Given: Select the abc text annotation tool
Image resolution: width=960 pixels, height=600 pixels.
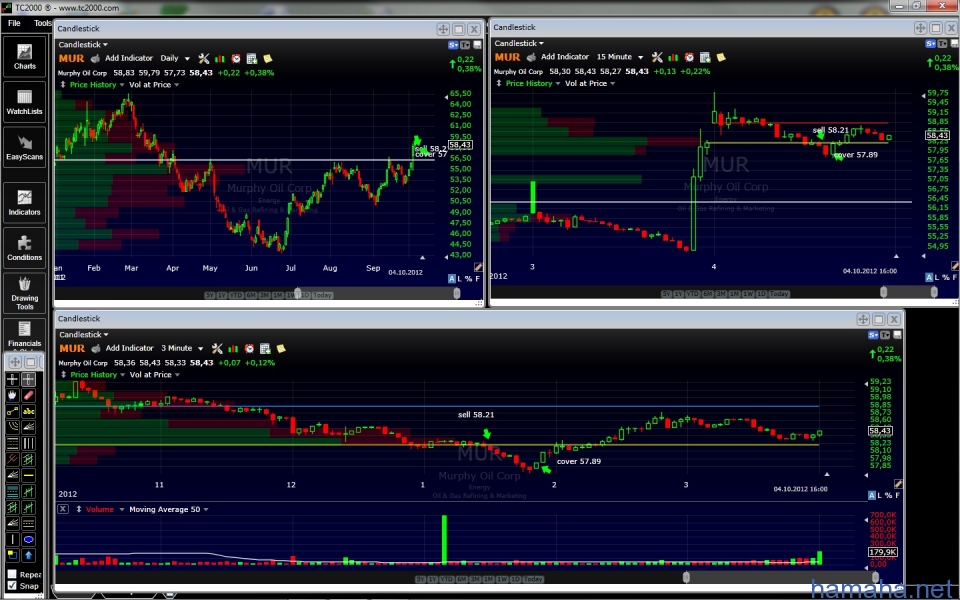Looking at the screenshot, I should [x=29, y=411].
